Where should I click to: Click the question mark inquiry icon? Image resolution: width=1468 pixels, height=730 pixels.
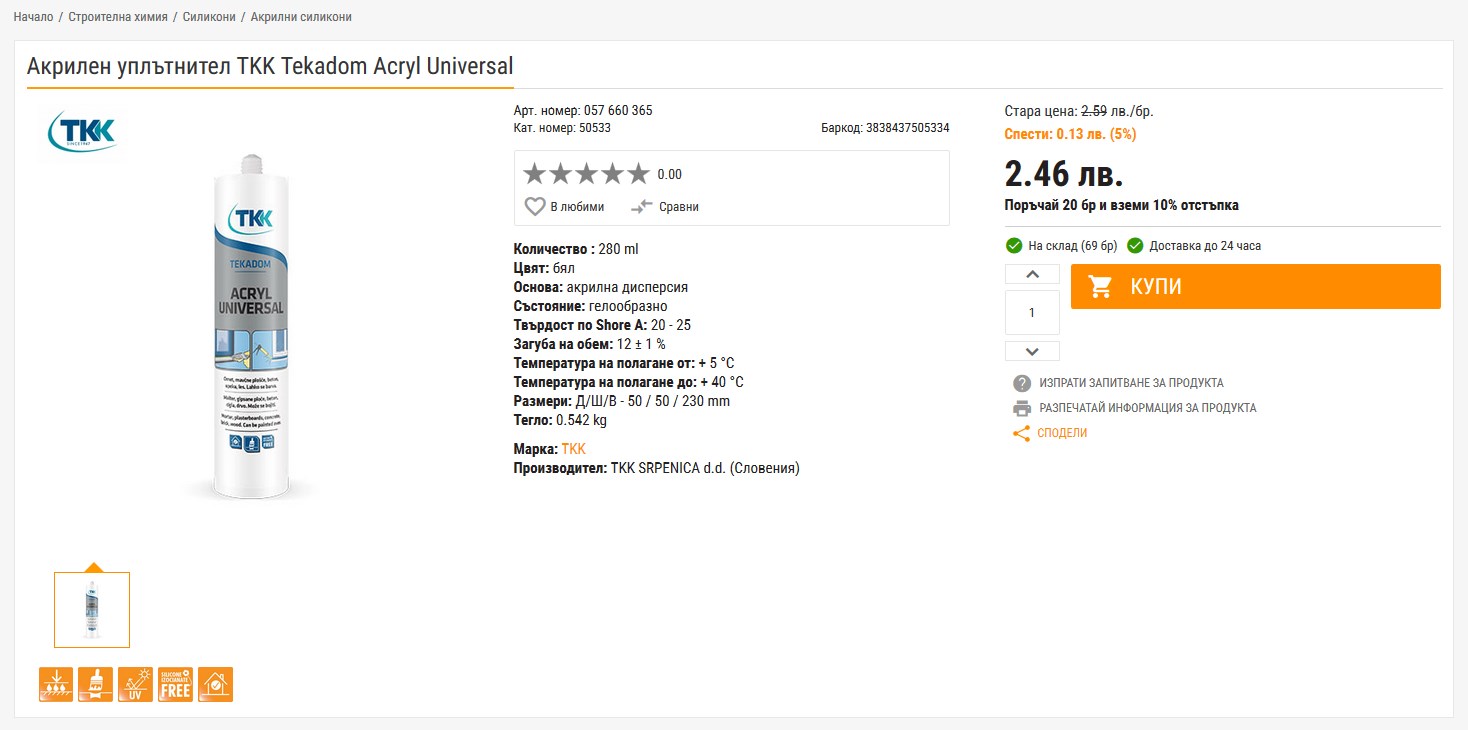coord(1022,383)
